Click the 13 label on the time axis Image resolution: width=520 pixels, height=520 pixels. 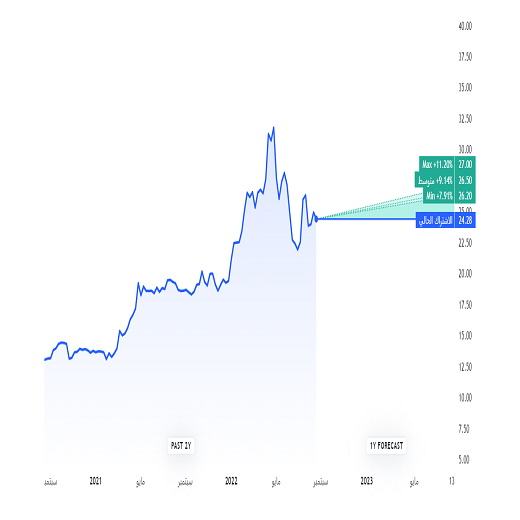point(451,481)
